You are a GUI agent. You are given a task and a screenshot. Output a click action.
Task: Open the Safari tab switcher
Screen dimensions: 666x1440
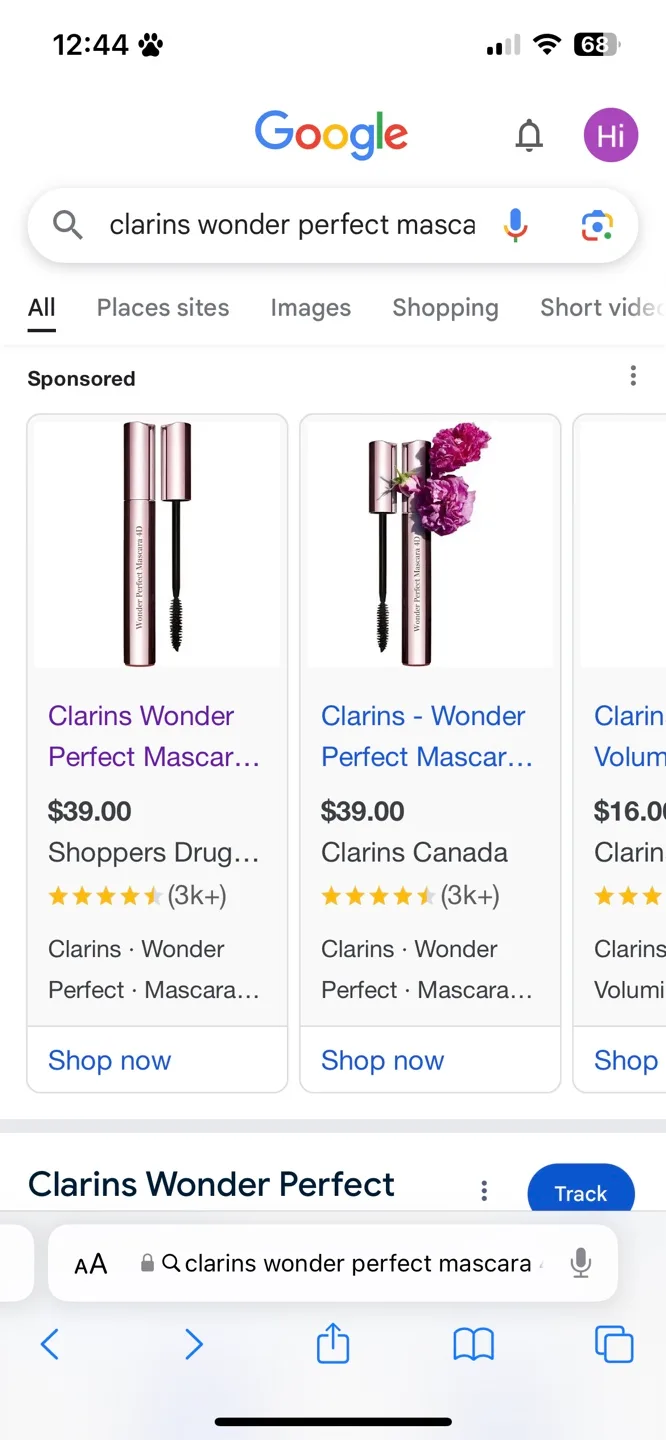(614, 1344)
